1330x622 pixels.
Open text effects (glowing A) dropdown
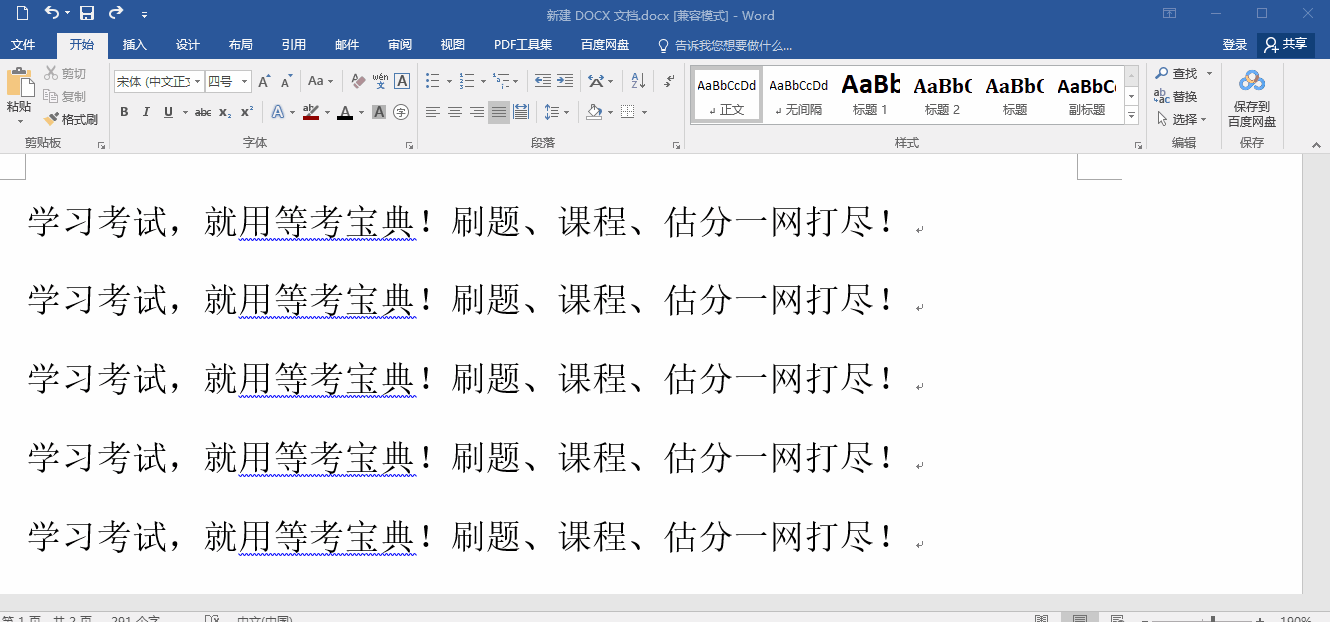point(283,112)
